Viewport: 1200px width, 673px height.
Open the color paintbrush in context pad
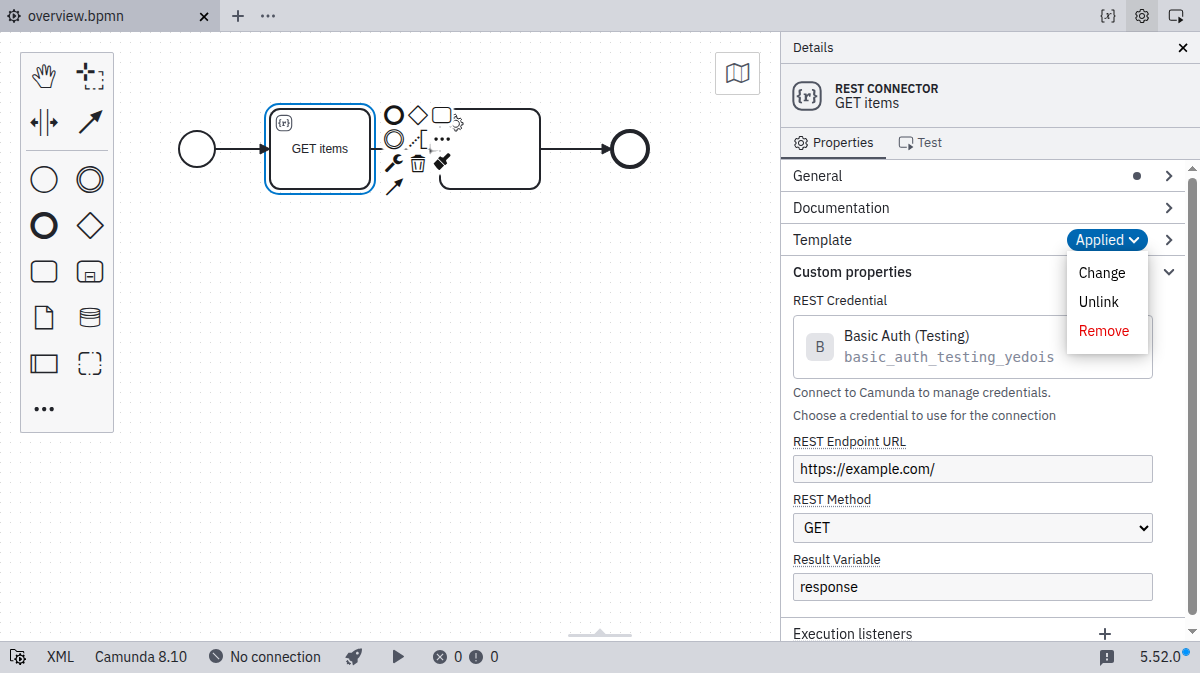(x=443, y=161)
